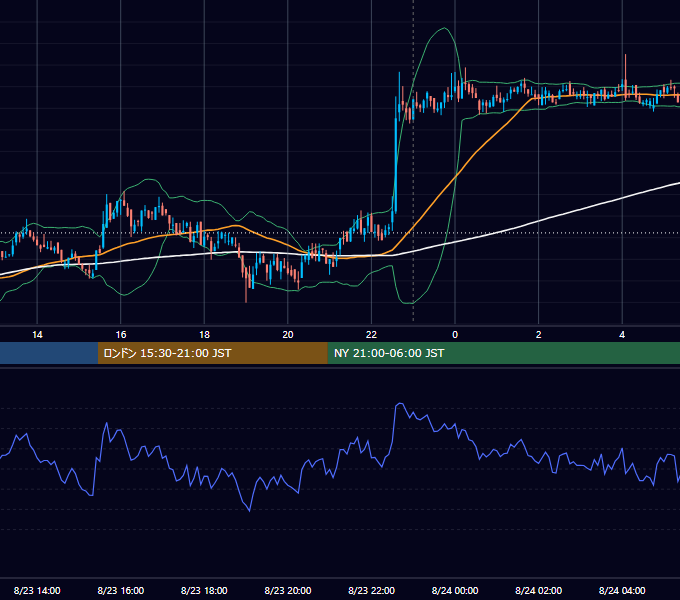Viewport: 680px width, 600px height.
Task: Click the hour label 4 on price chart axis
Action: [622, 334]
